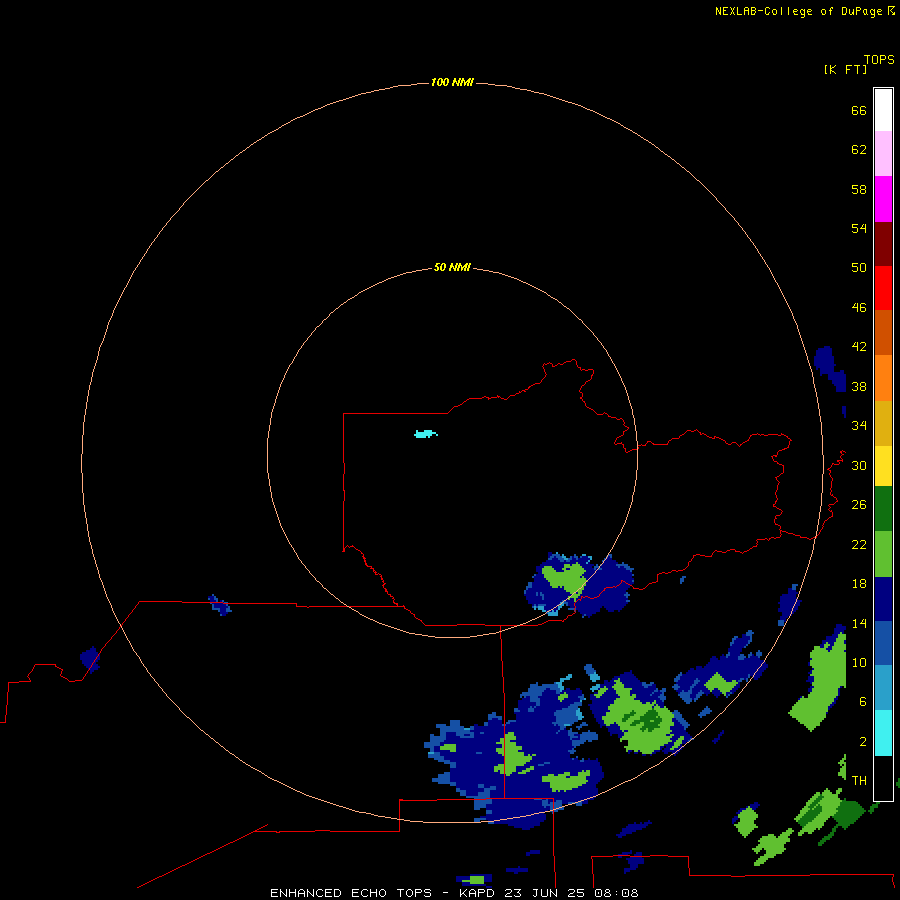900x900 pixels.
Task: Click the 18 legend value
Action: click(x=859, y=584)
